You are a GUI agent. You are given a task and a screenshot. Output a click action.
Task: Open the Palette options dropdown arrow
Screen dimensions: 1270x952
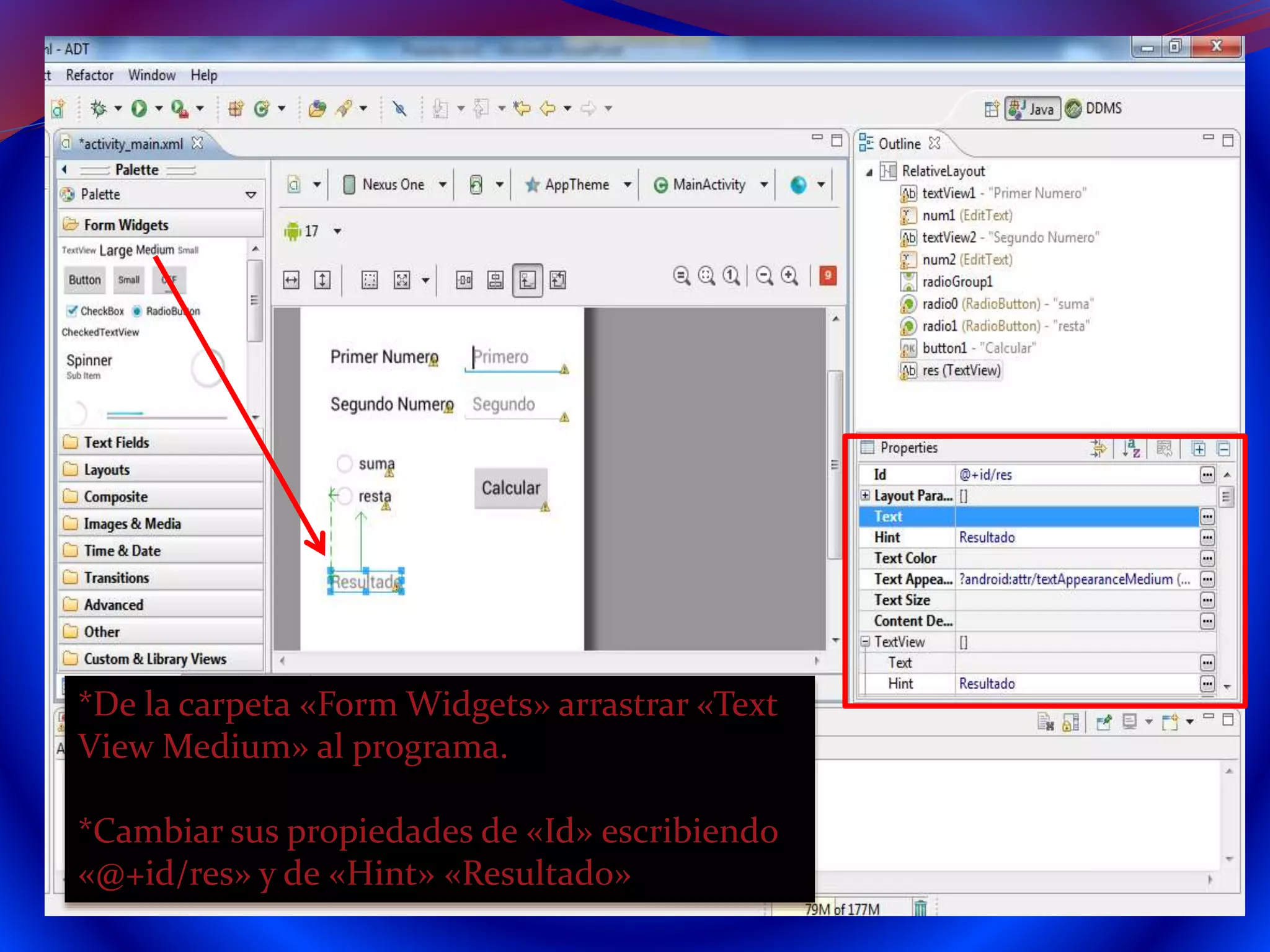tap(251, 195)
